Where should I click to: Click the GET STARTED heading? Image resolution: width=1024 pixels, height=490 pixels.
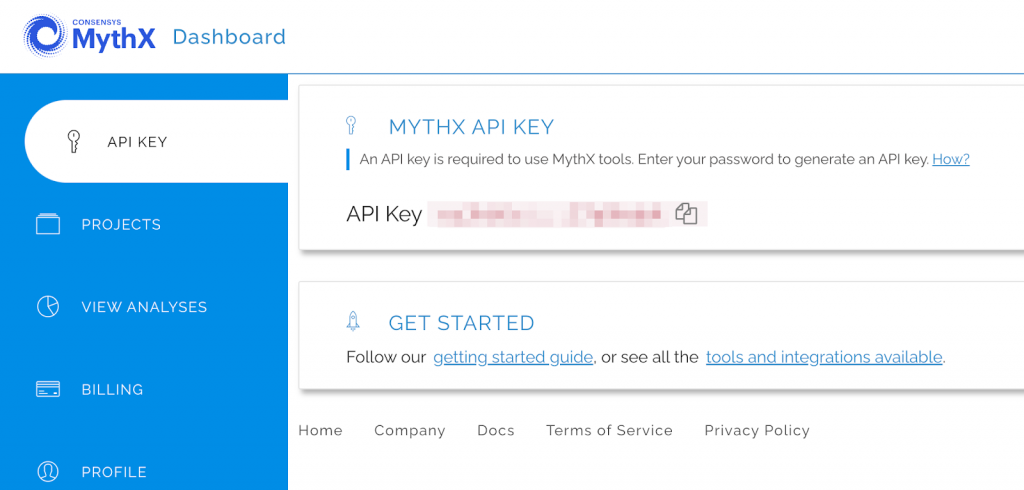tap(462, 323)
